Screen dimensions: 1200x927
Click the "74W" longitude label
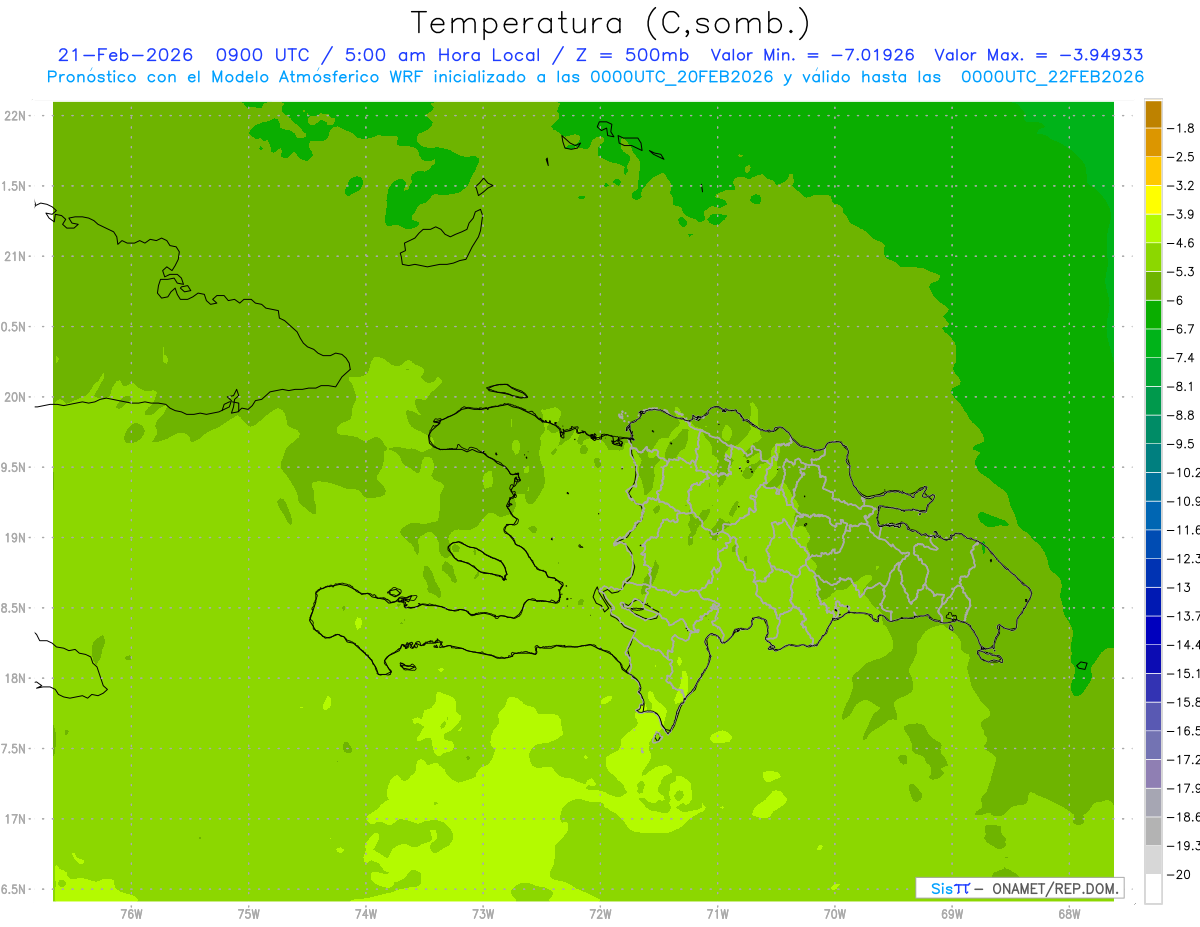click(366, 913)
